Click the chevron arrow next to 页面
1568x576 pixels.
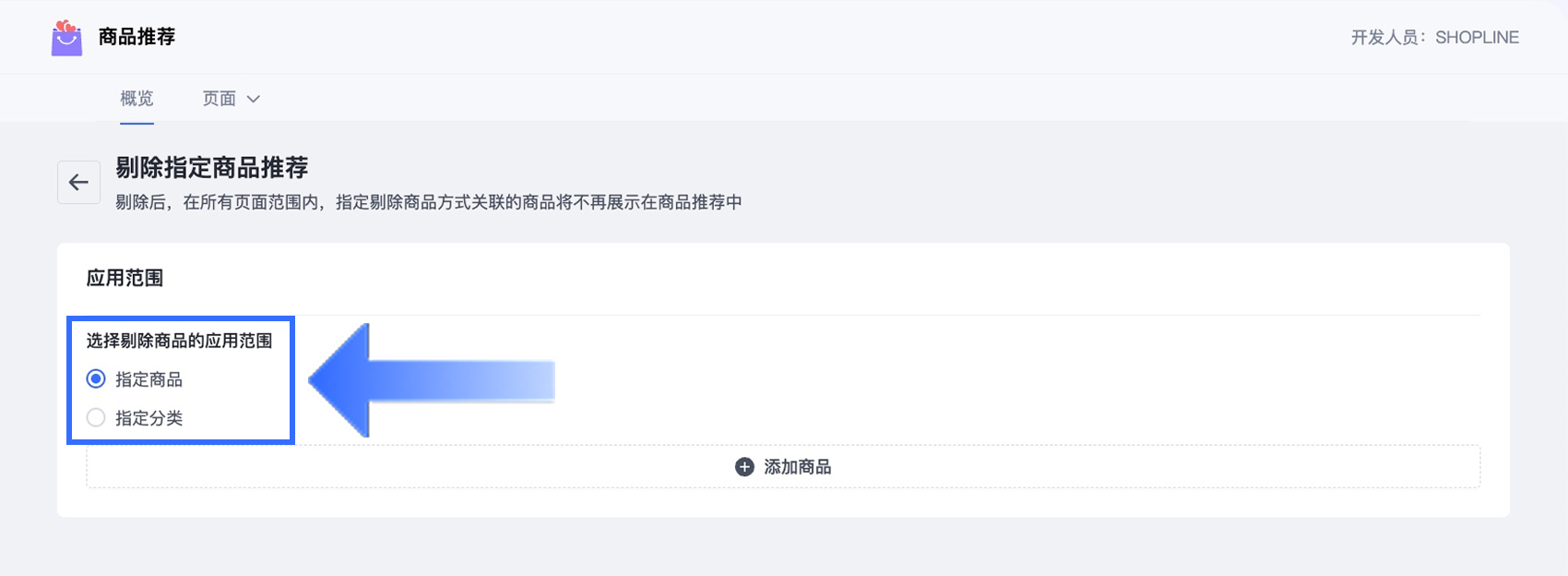tap(254, 99)
